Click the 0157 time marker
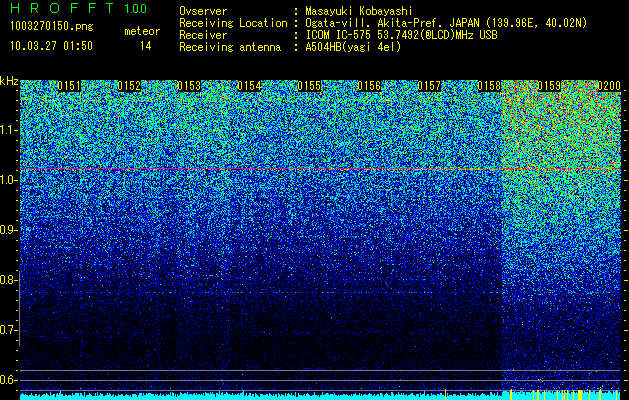 coord(429,86)
